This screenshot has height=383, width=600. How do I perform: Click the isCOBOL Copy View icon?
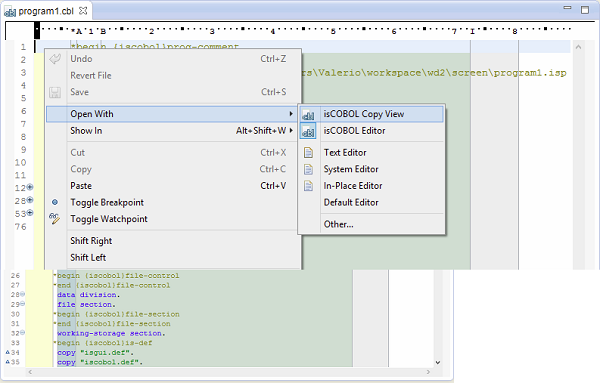(308, 114)
